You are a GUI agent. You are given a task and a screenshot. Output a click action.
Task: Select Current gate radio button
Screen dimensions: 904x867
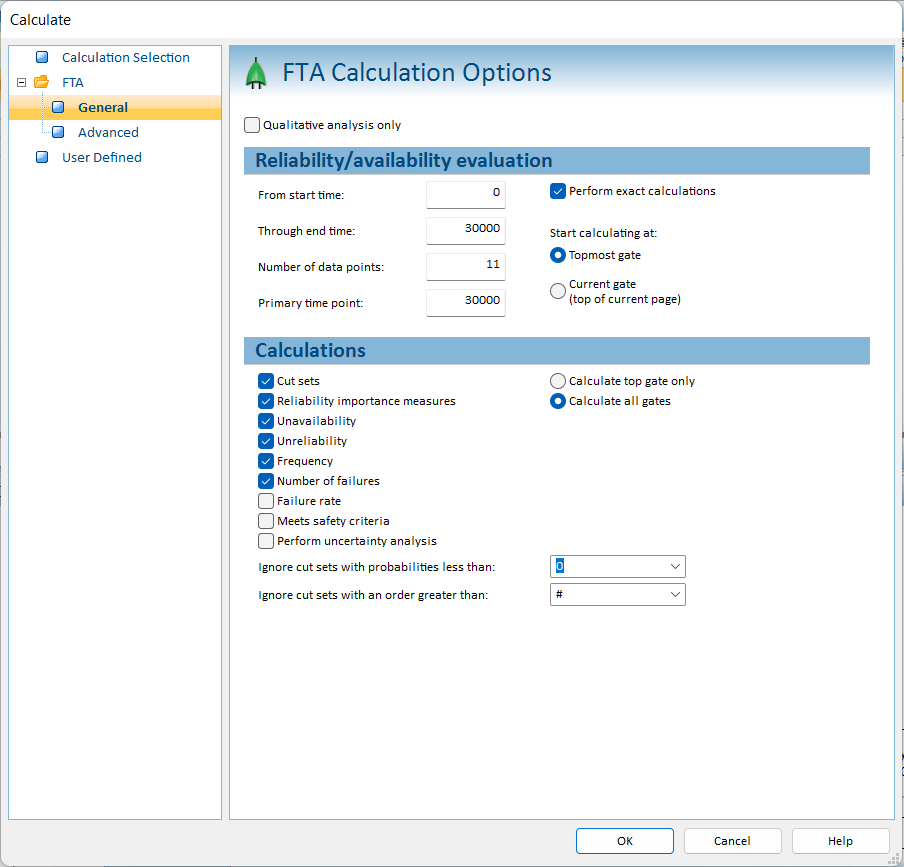[x=558, y=291]
